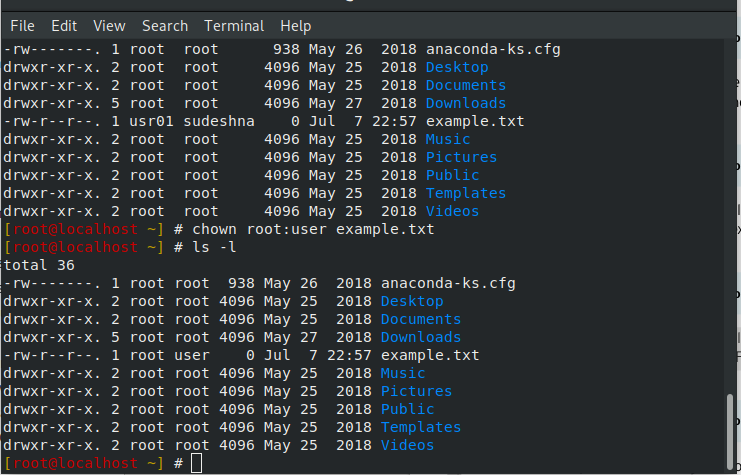
Task: Click the Music directory in the upper listing
Action: [x=448, y=139]
